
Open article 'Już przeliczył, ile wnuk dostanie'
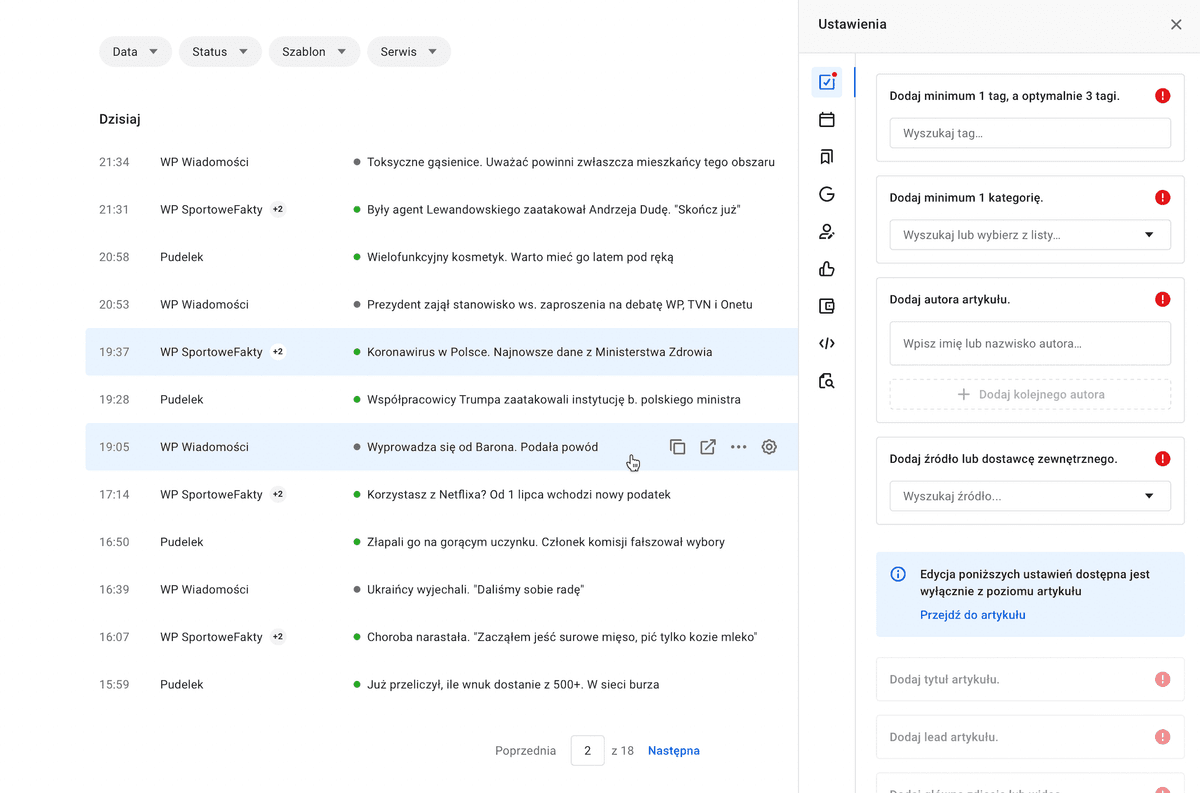pos(513,685)
